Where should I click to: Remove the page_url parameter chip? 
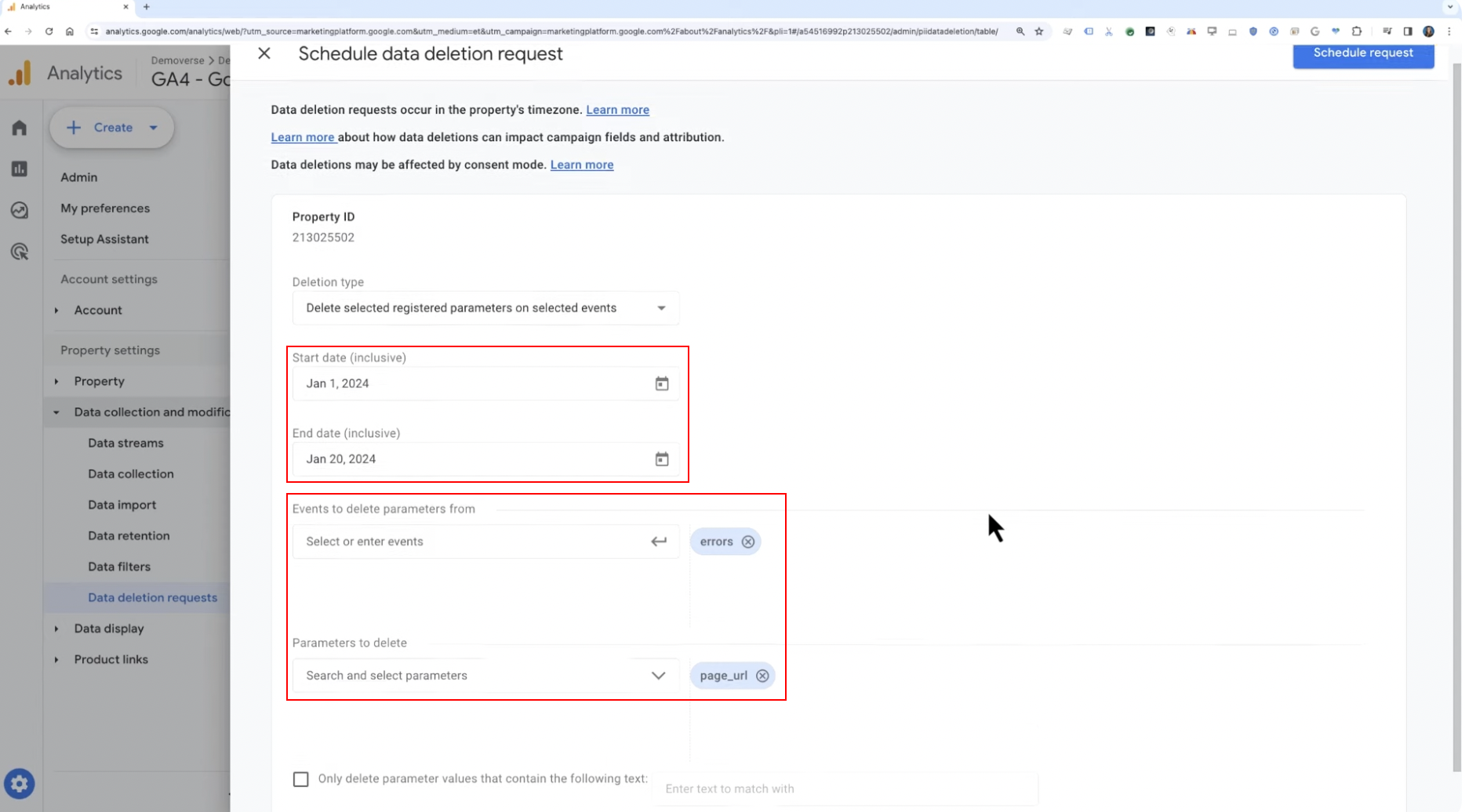point(764,676)
